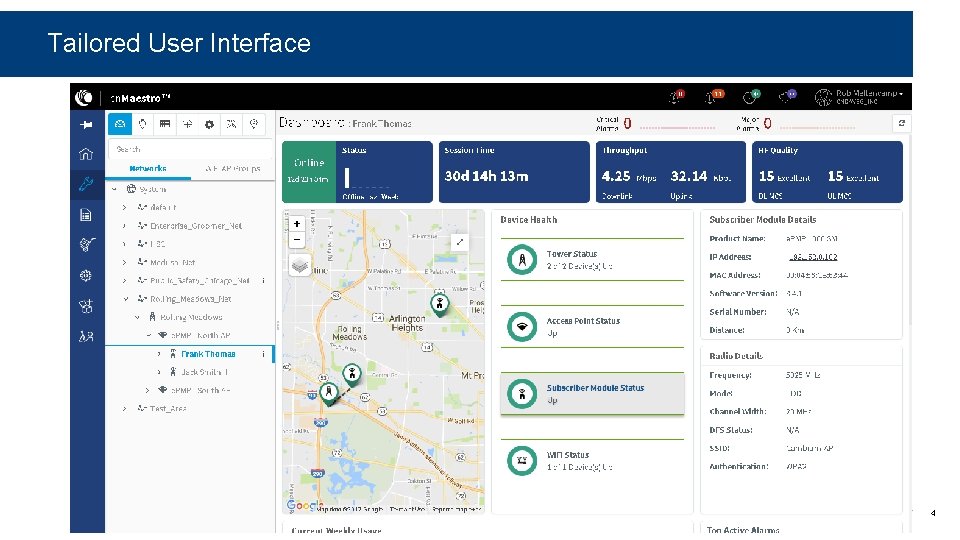Click the "Subscriber Module Details" heading
960x540 pixels.
tap(762, 219)
